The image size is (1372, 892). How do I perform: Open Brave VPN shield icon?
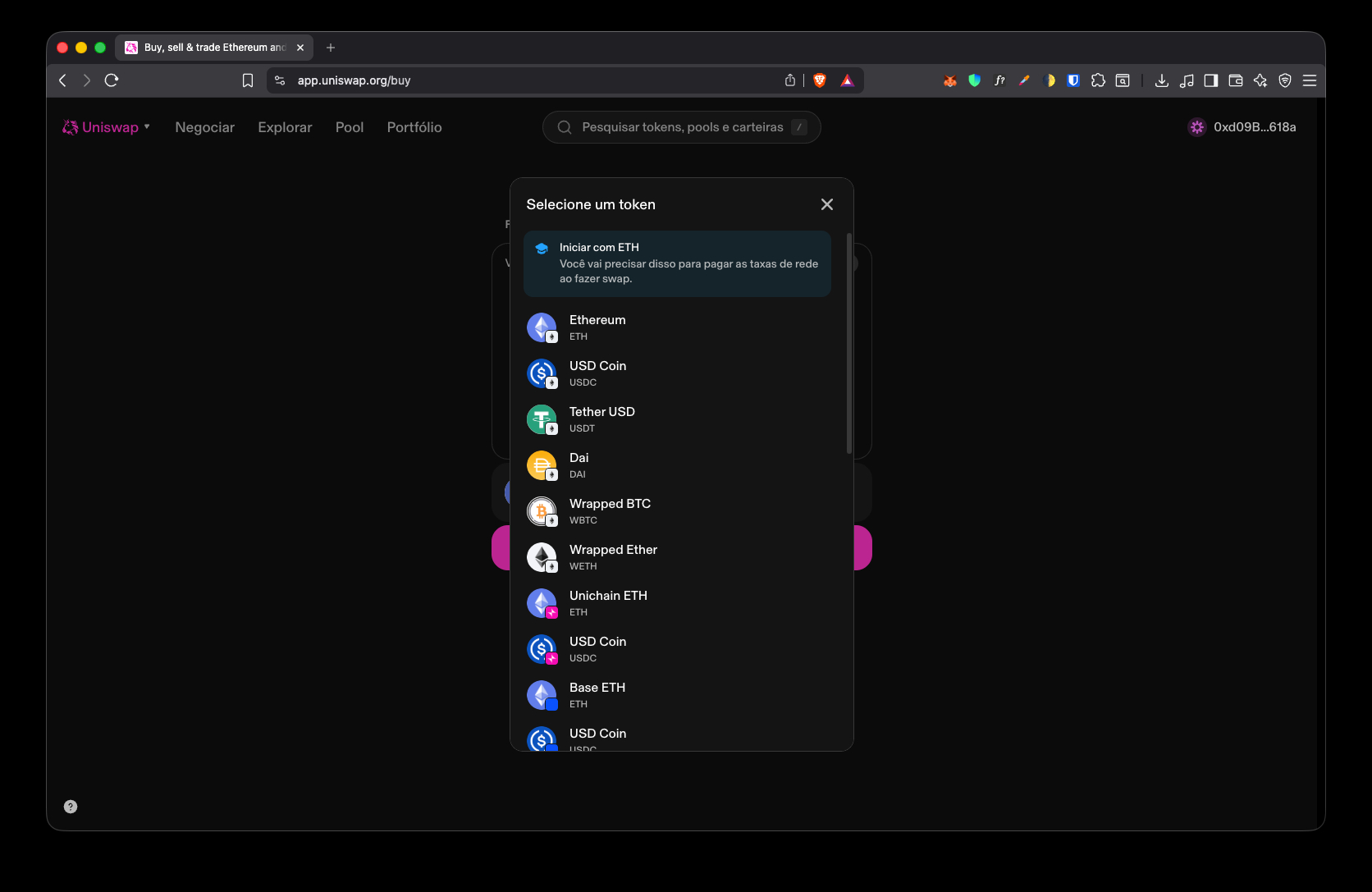(x=1285, y=80)
